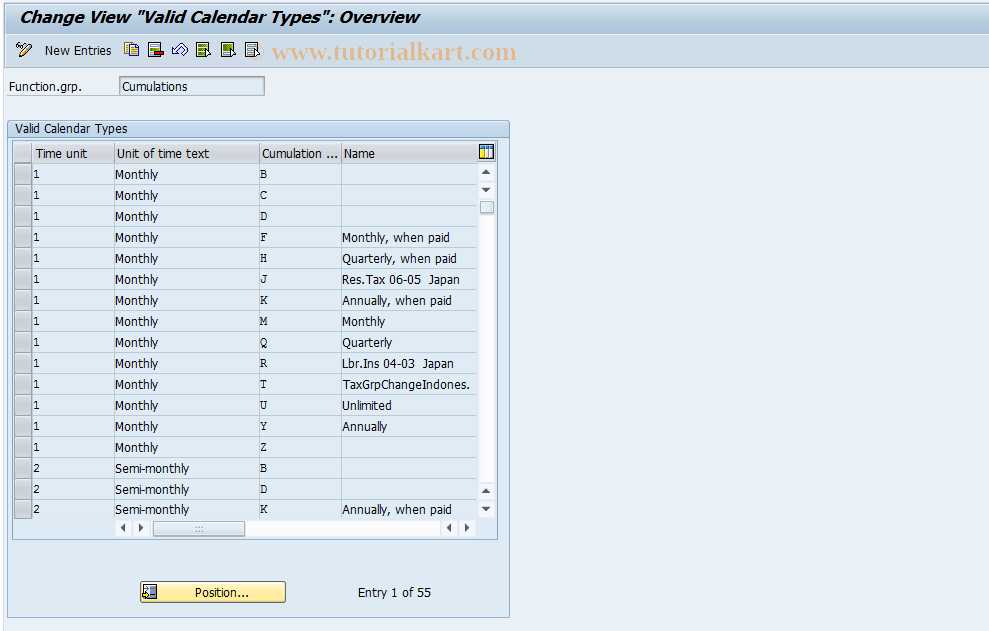The width and height of the screenshot is (989, 631).
Task: Select row with cumulation B Monthly
Action: point(23,174)
